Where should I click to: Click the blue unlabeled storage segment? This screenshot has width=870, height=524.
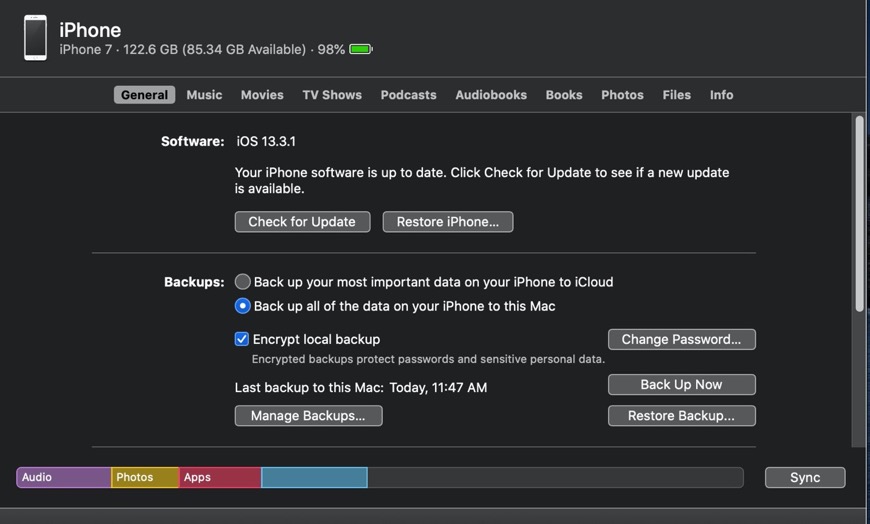pos(314,477)
